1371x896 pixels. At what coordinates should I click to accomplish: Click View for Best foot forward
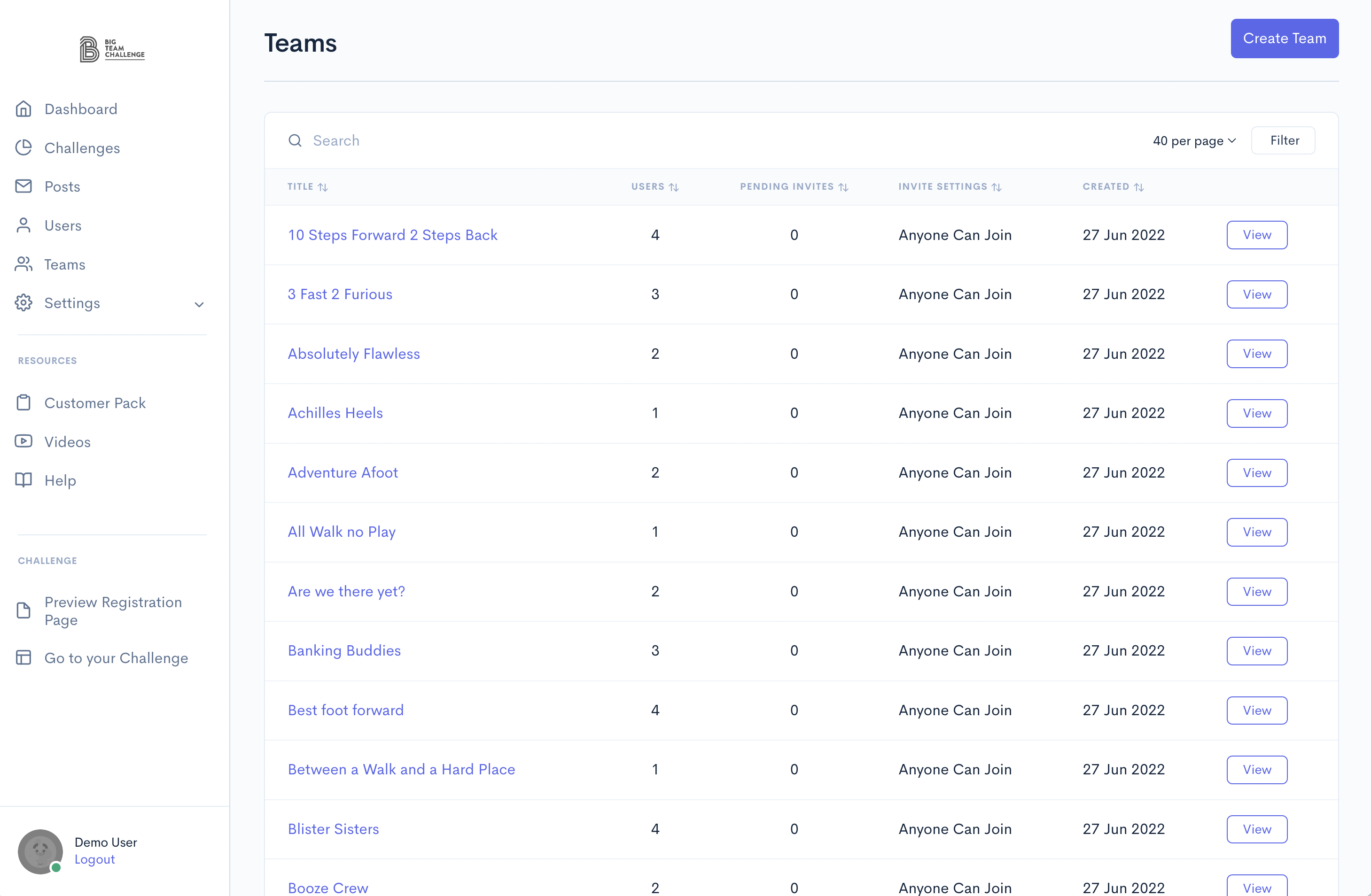click(x=1256, y=710)
